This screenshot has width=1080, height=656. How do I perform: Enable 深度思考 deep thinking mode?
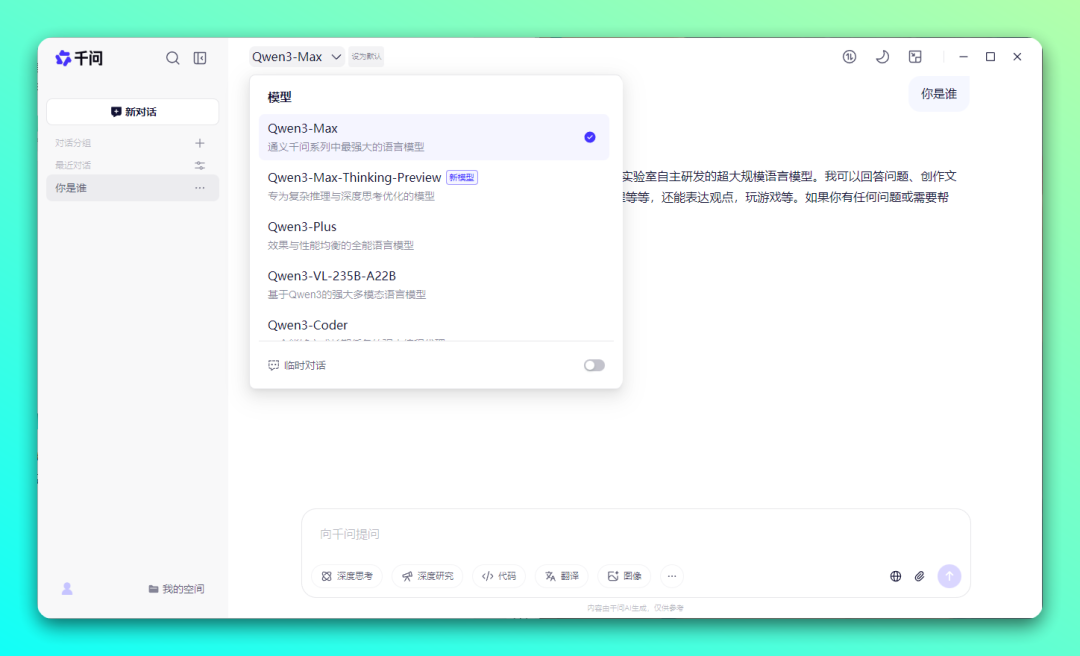[346, 576]
